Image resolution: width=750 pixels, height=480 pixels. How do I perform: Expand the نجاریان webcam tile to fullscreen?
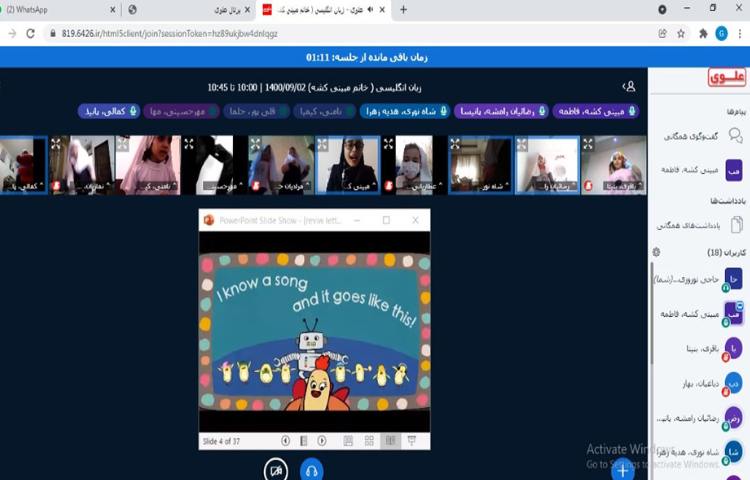coord(56,143)
